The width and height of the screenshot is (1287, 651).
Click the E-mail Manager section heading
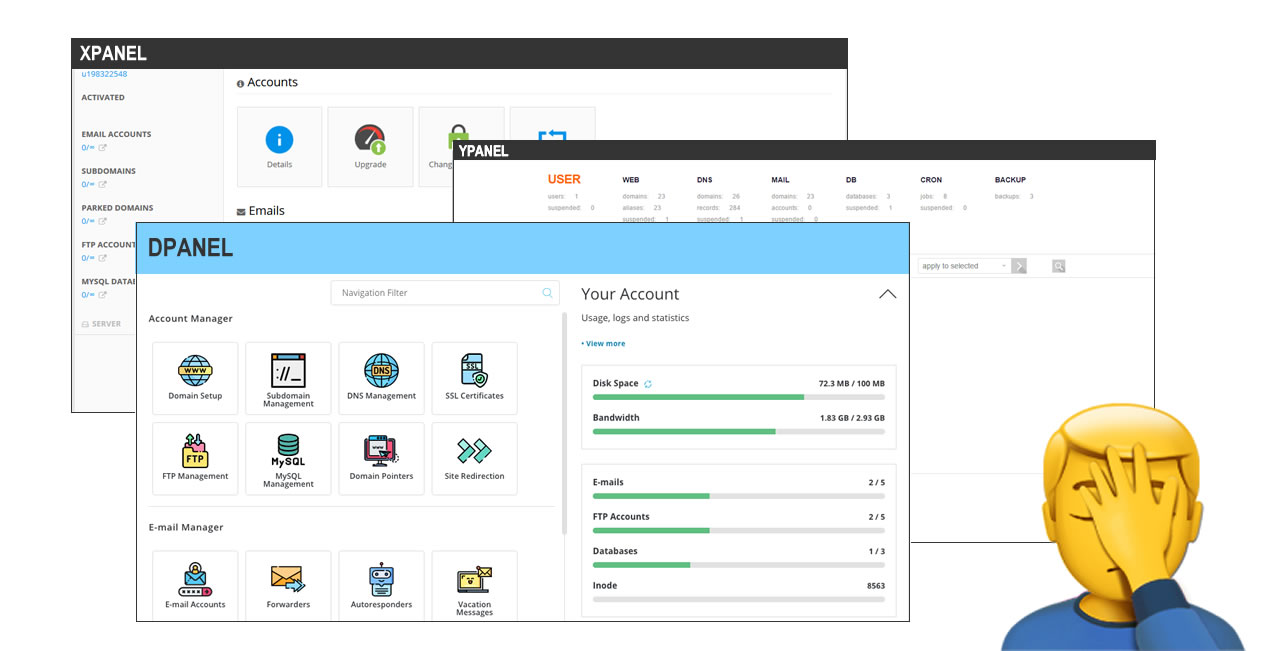click(x=186, y=527)
